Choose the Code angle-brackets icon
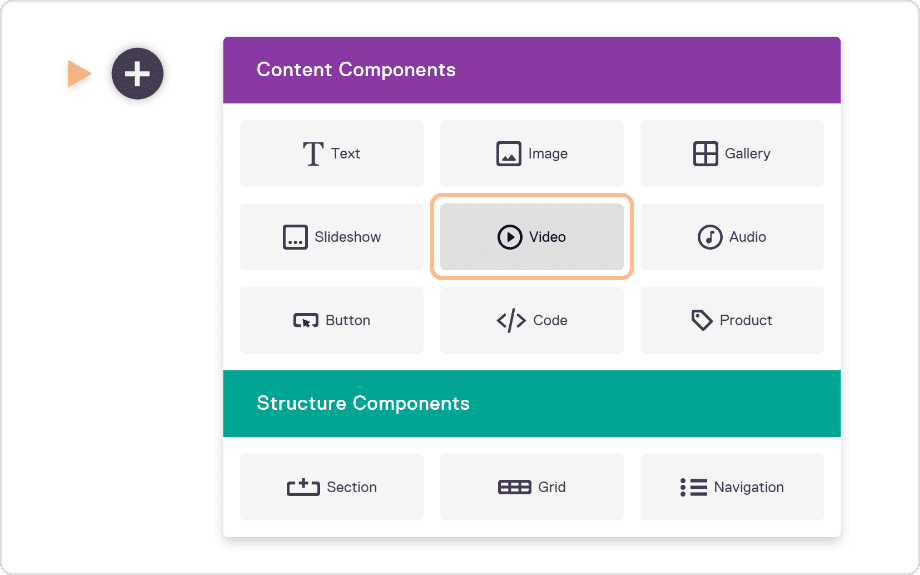The width and height of the screenshot is (920, 575). click(511, 321)
